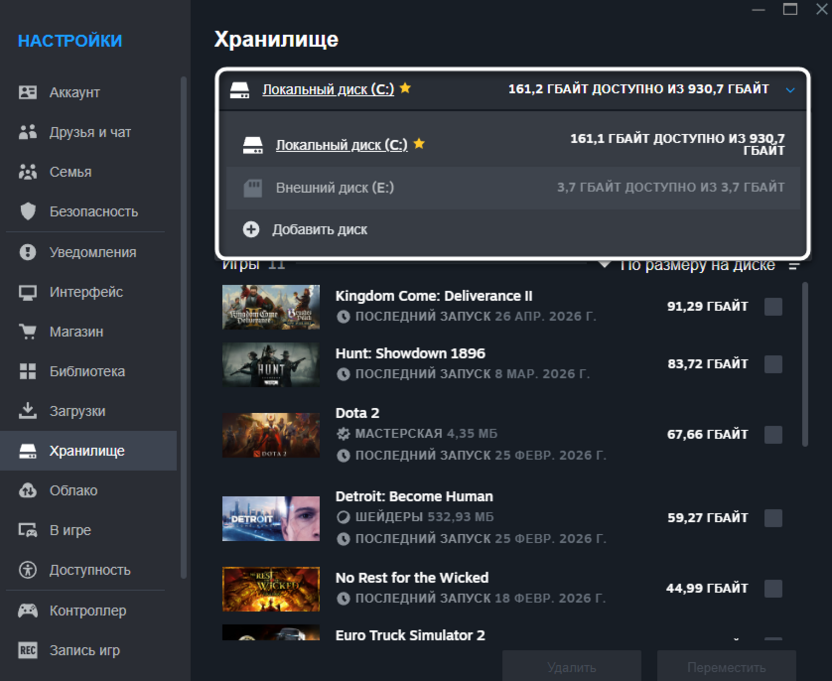Click the Библиотека grid icon

click(28, 371)
